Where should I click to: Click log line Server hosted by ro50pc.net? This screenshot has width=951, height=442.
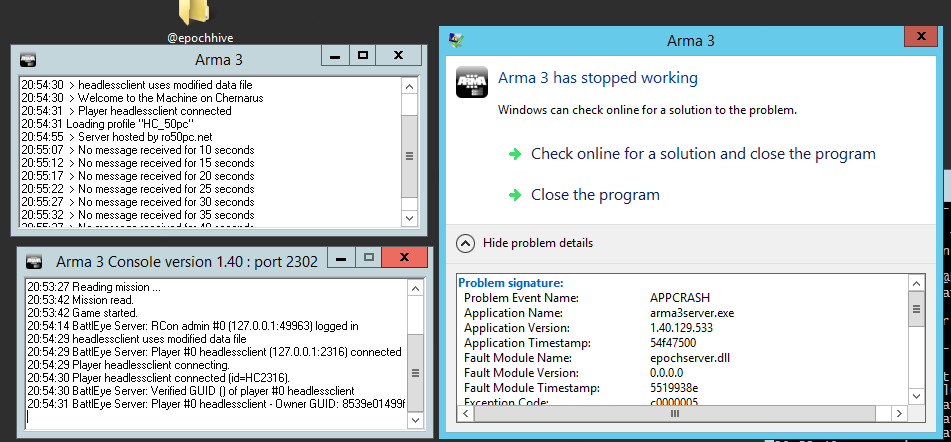click(x=117, y=137)
